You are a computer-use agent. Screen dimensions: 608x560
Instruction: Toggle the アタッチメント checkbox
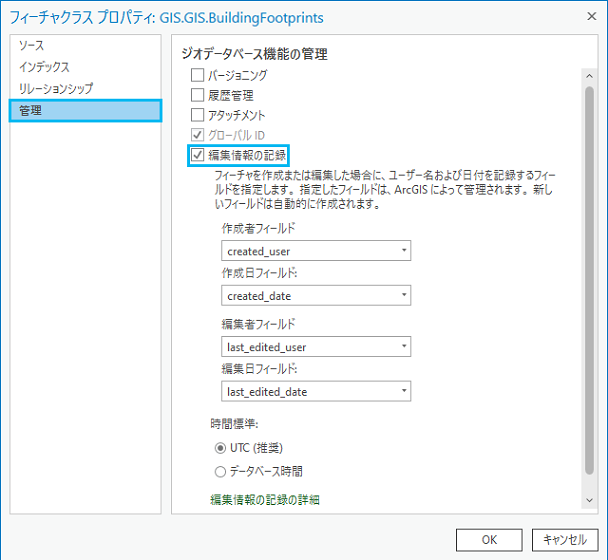[x=197, y=115]
